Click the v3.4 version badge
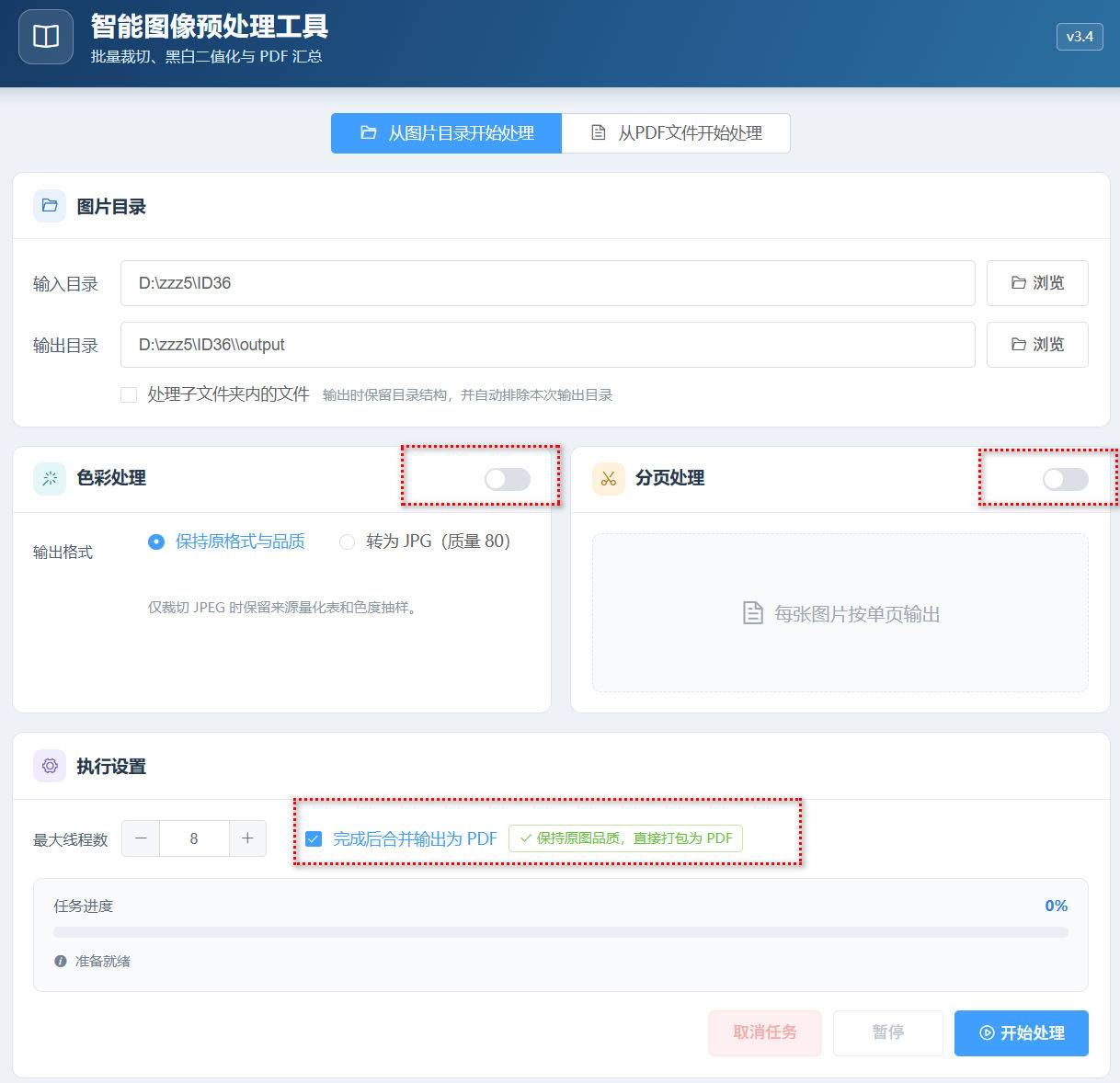1120x1083 pixels. (1080, 37)
